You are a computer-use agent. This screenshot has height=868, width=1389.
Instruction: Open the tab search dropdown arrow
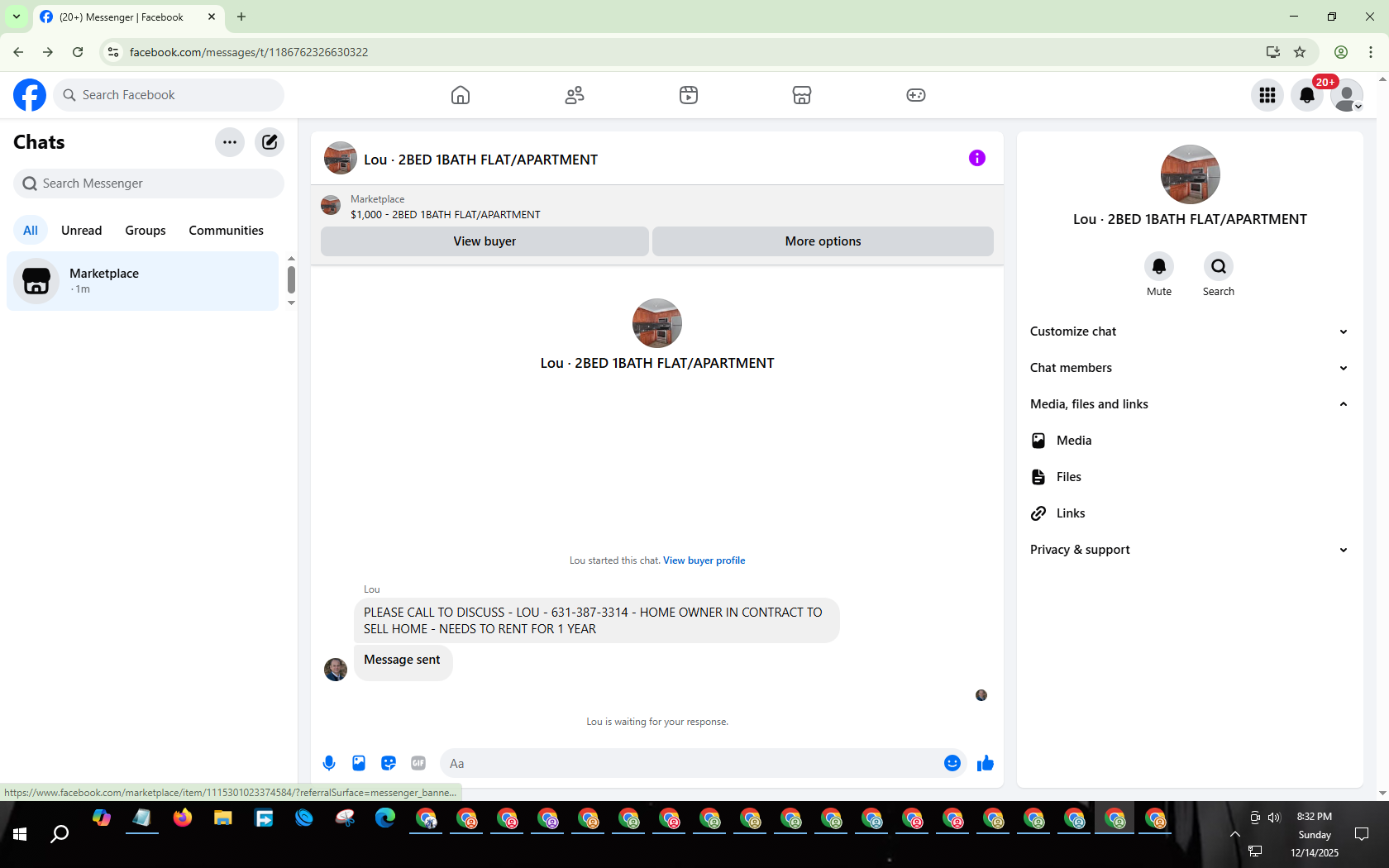(17, 17)
